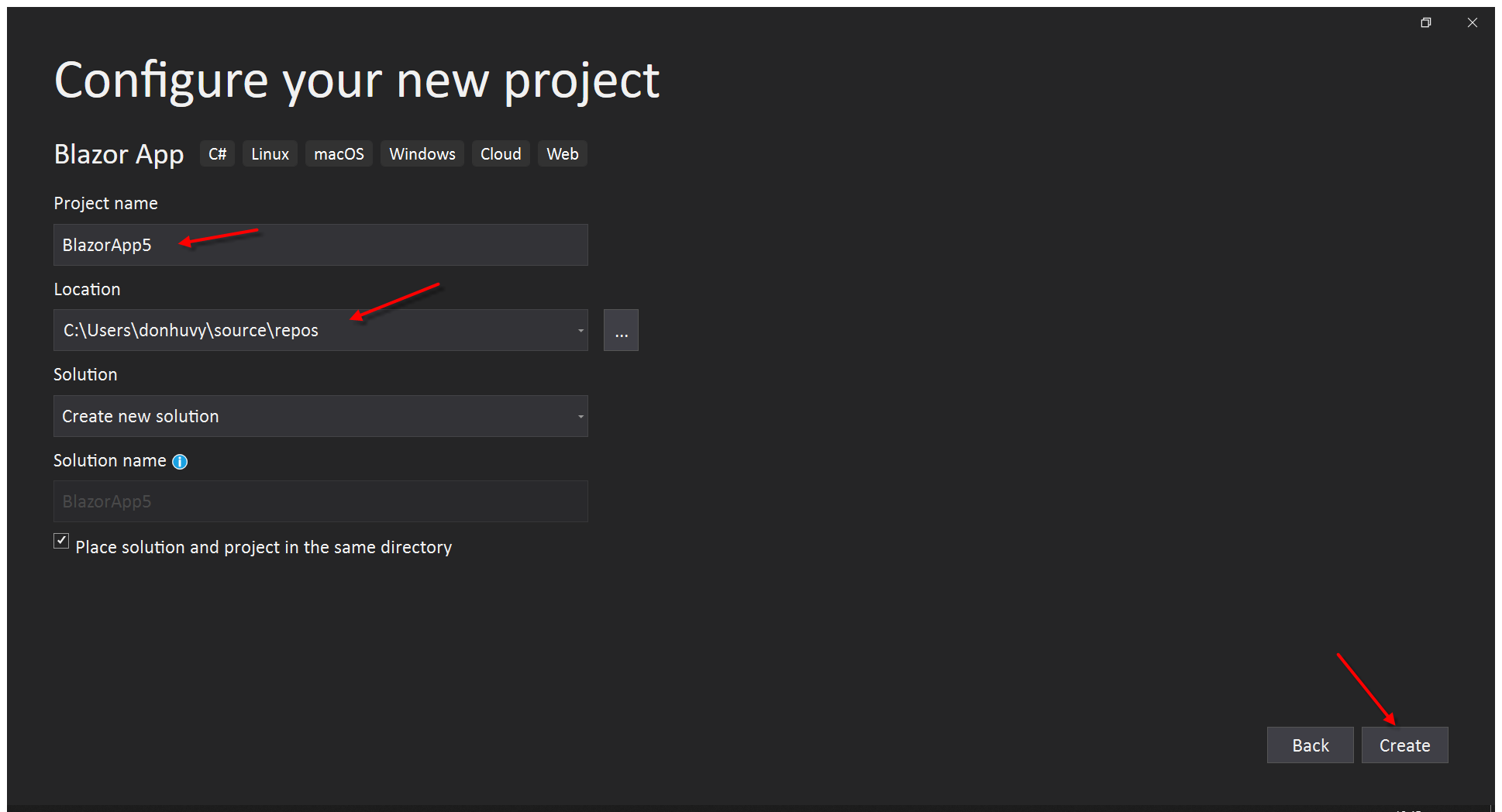Image resolution: width=1502 pixels, height=812 pixels.
Task: Select the C# language tag
Action: tap(217, 153)
